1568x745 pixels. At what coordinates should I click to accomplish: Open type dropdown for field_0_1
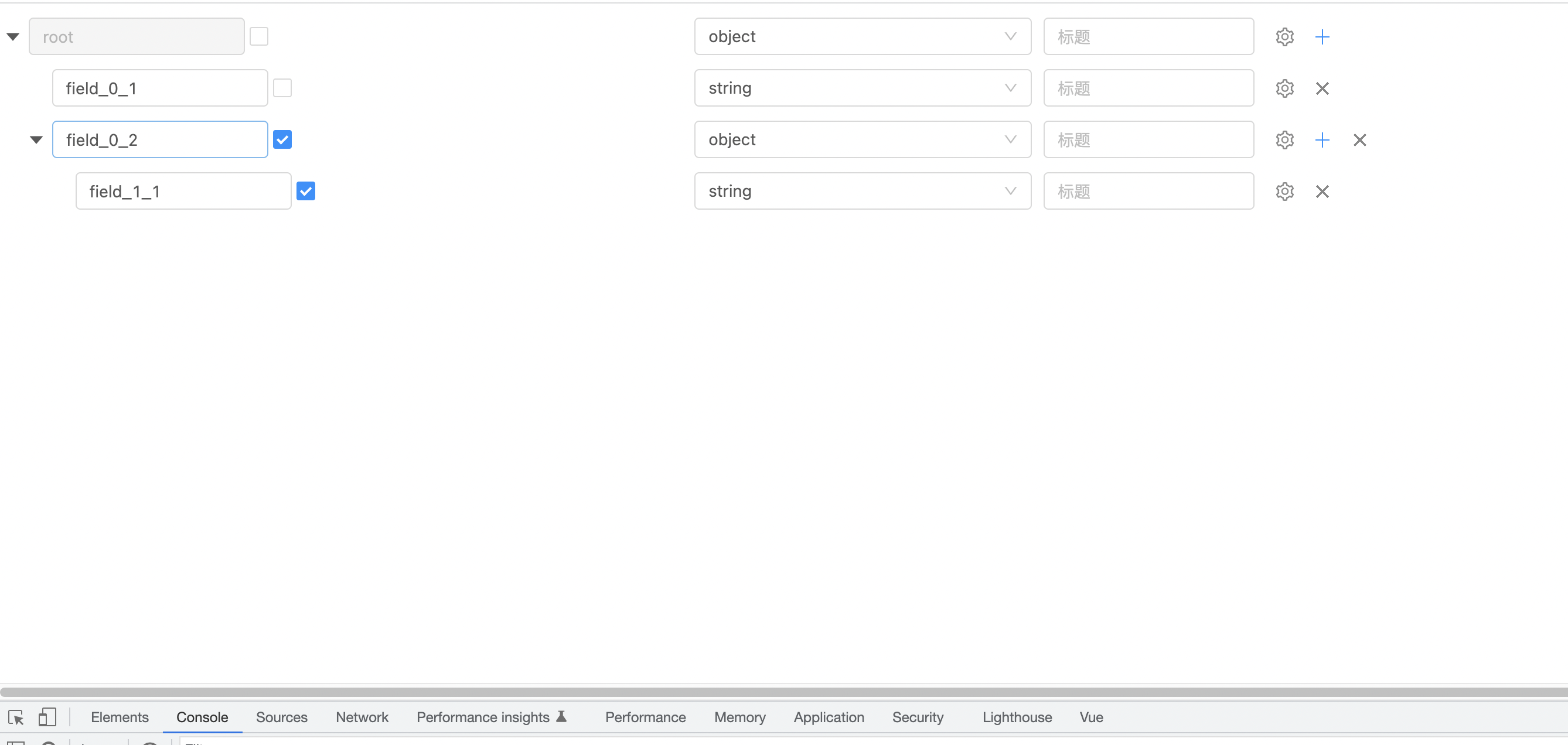(x=862, y=88)
